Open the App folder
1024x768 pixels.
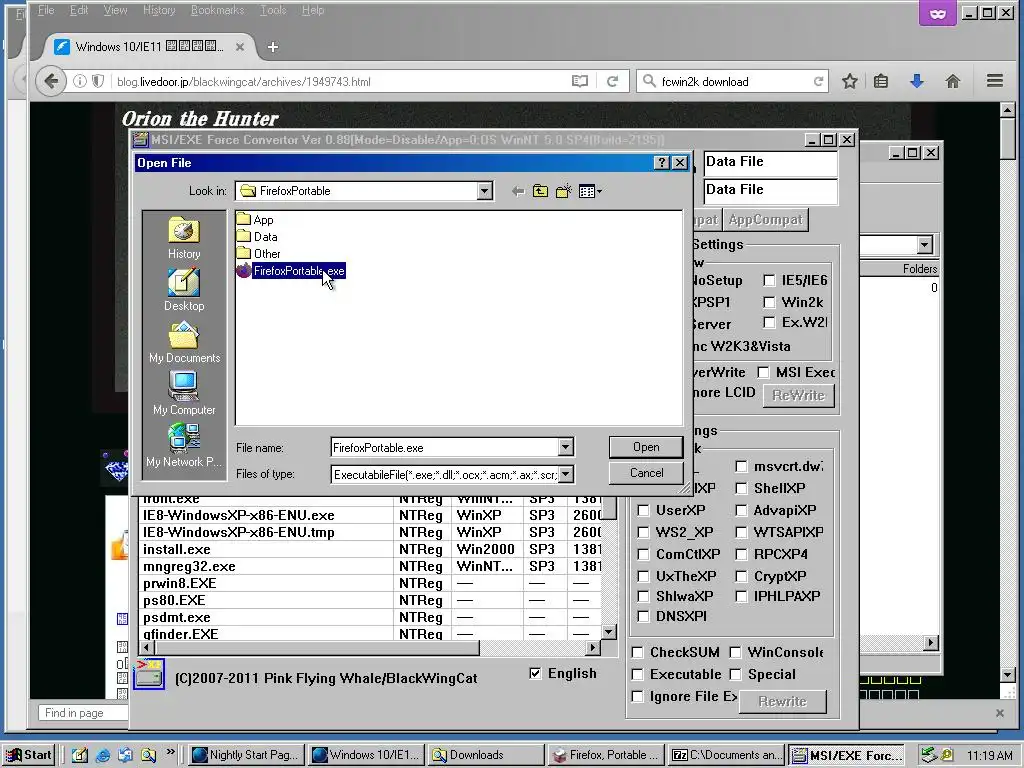coord(255,219)
